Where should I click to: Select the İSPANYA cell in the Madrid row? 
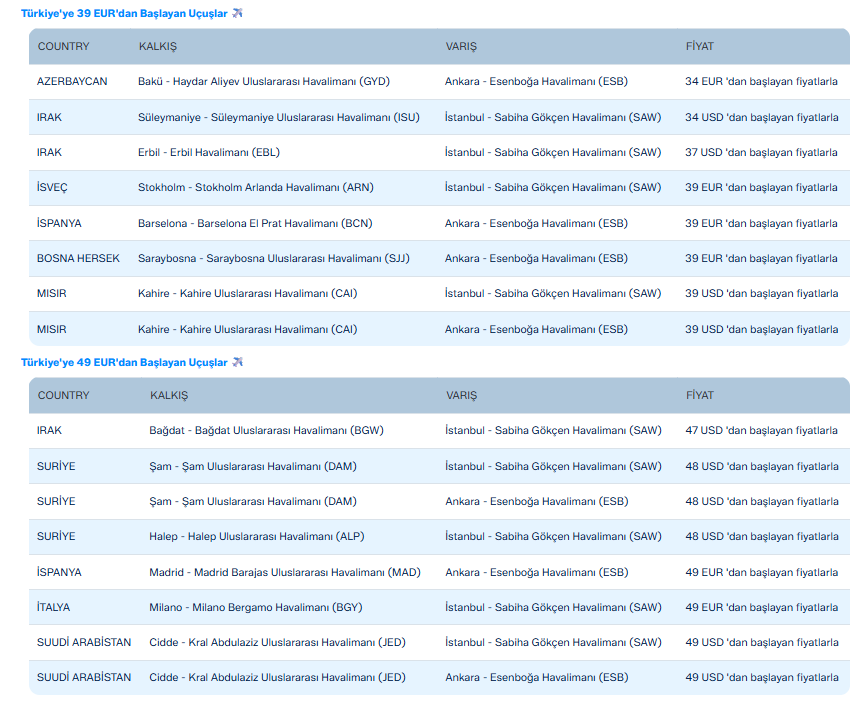[x=59, y=572]
